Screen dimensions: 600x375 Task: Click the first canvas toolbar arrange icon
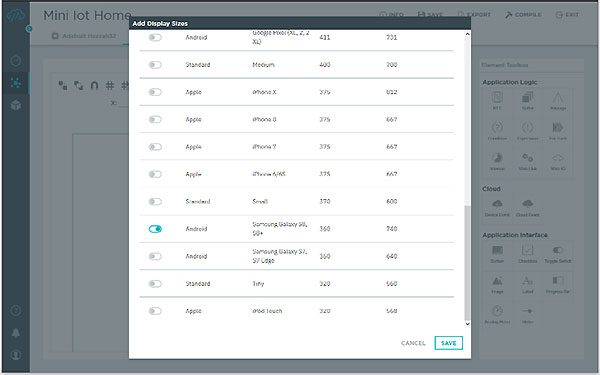tap(63, 85)
